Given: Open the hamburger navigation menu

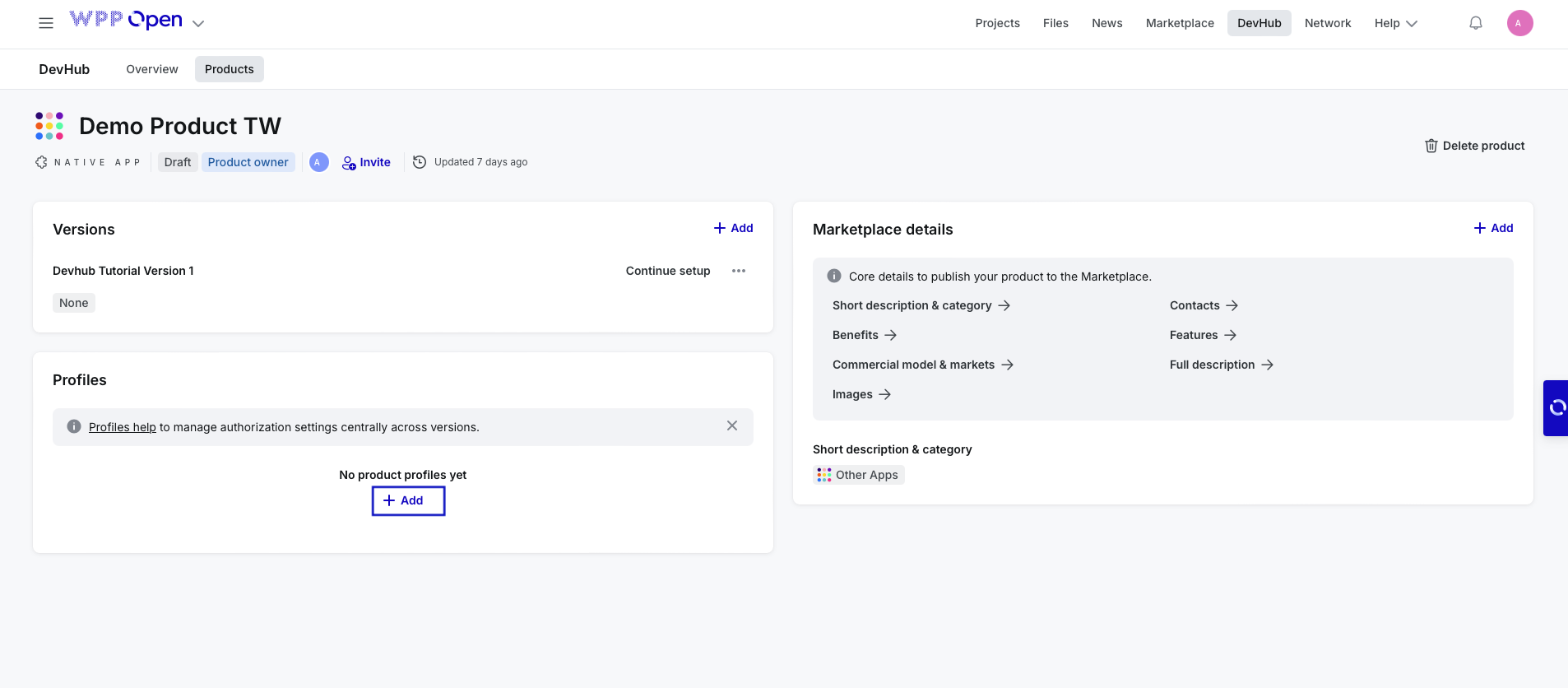Looking at the screenshot, I should [46, 23].
